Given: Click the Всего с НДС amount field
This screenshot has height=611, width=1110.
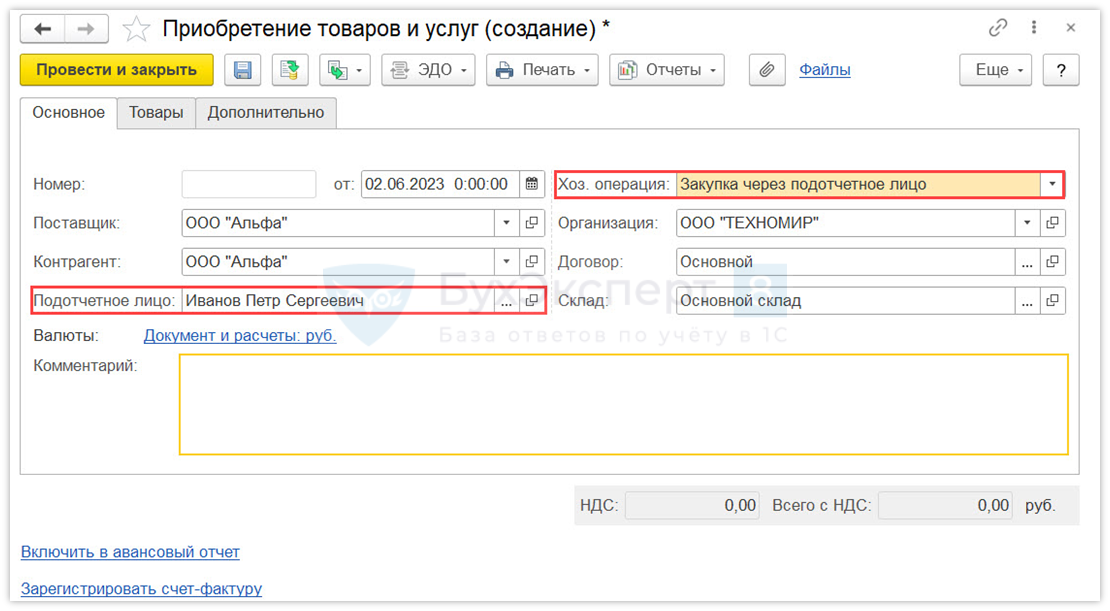Looking at the screenshot, I should click(x=945, y=506).
